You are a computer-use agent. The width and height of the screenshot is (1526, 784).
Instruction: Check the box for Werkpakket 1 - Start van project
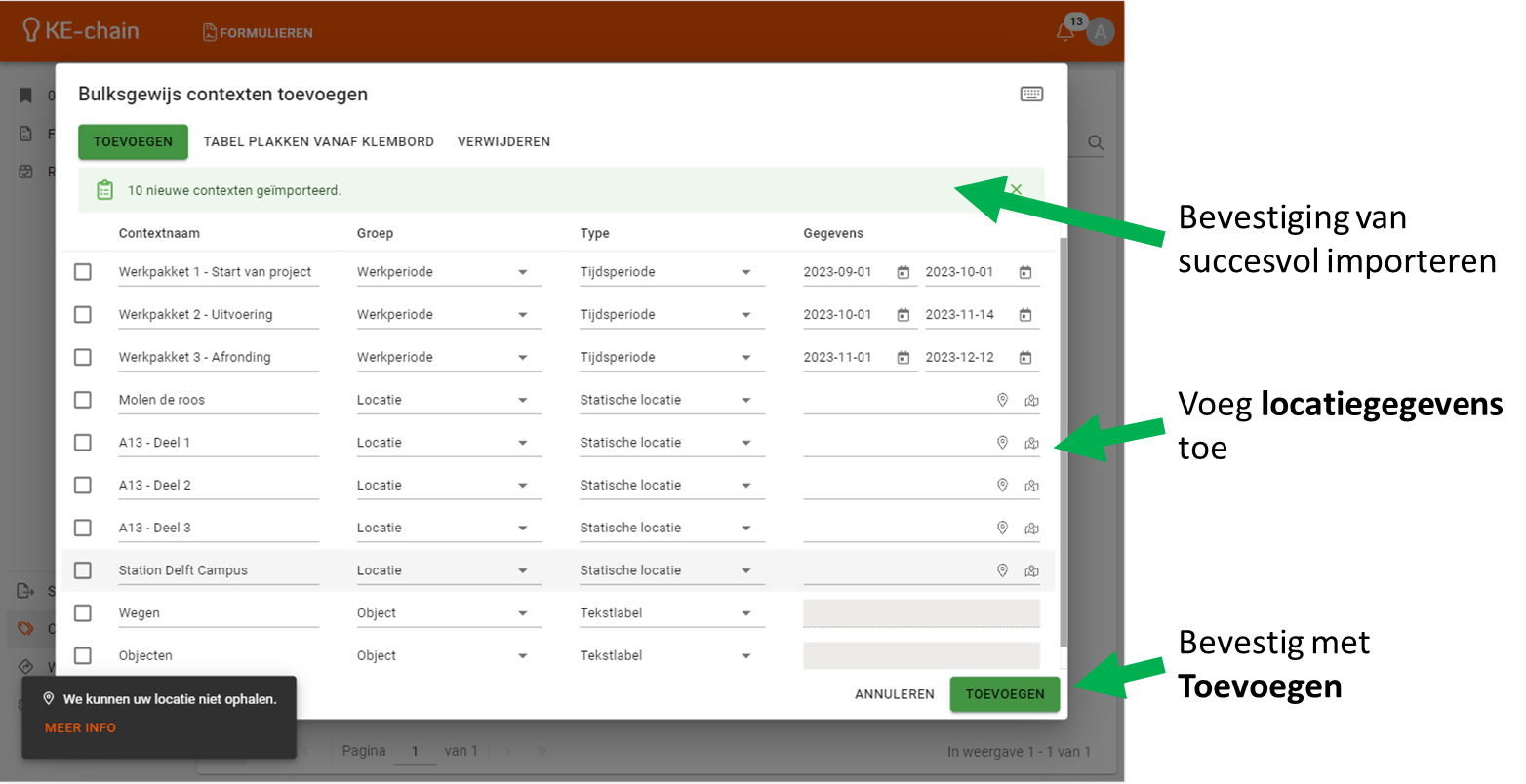click(x=83, y=272)
